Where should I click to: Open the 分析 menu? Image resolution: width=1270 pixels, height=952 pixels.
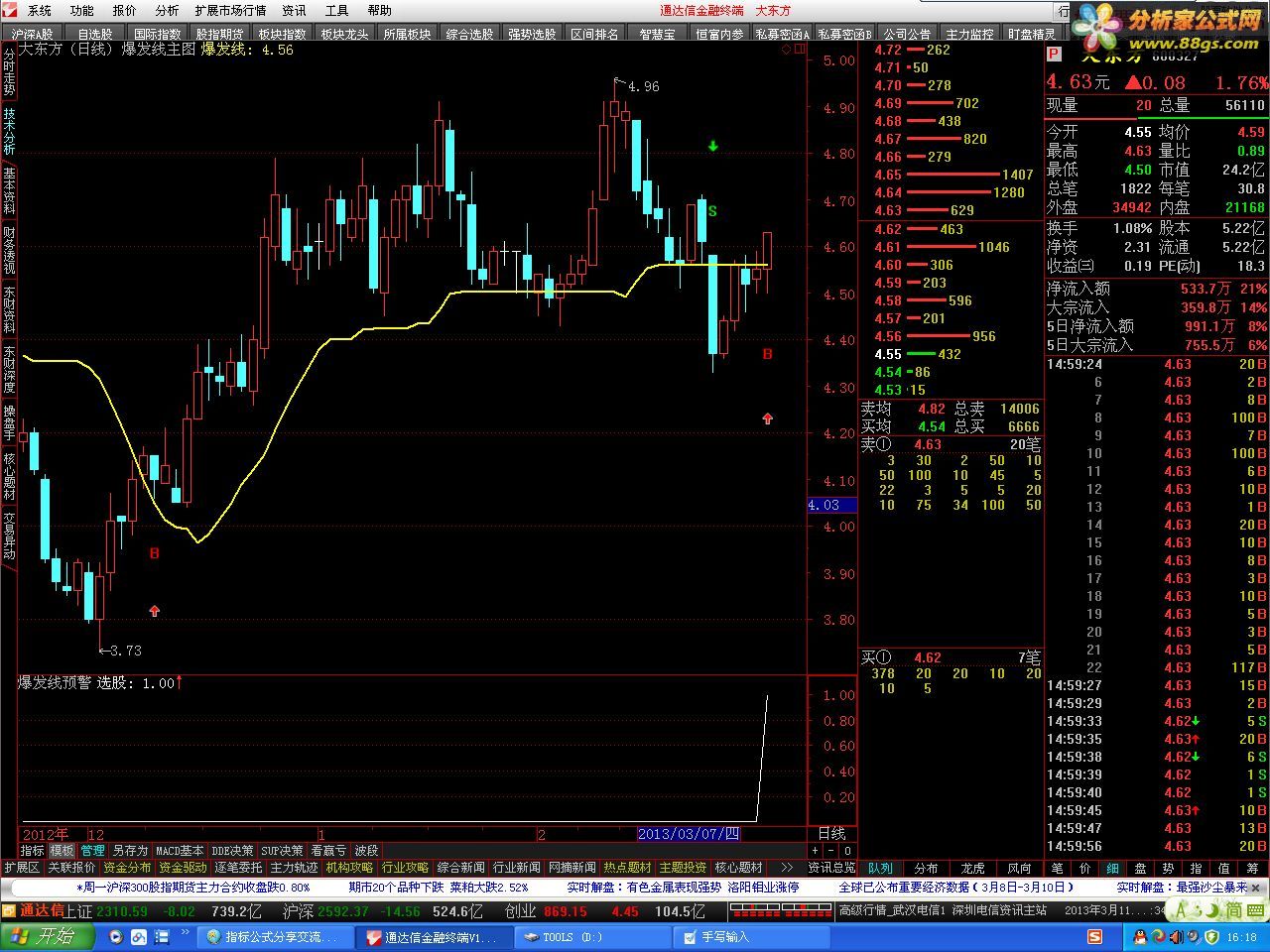coord(167,11)
